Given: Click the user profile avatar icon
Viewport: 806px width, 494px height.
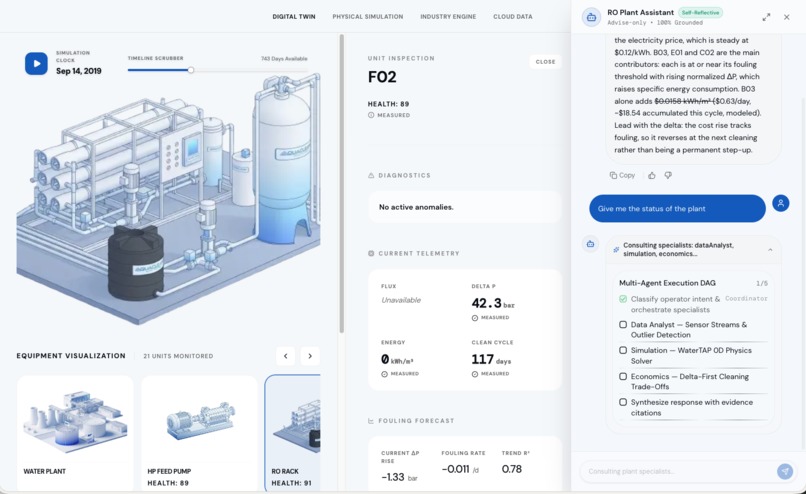Looking at the screenshot, I should pyautogui.click(x=780, y=203).
